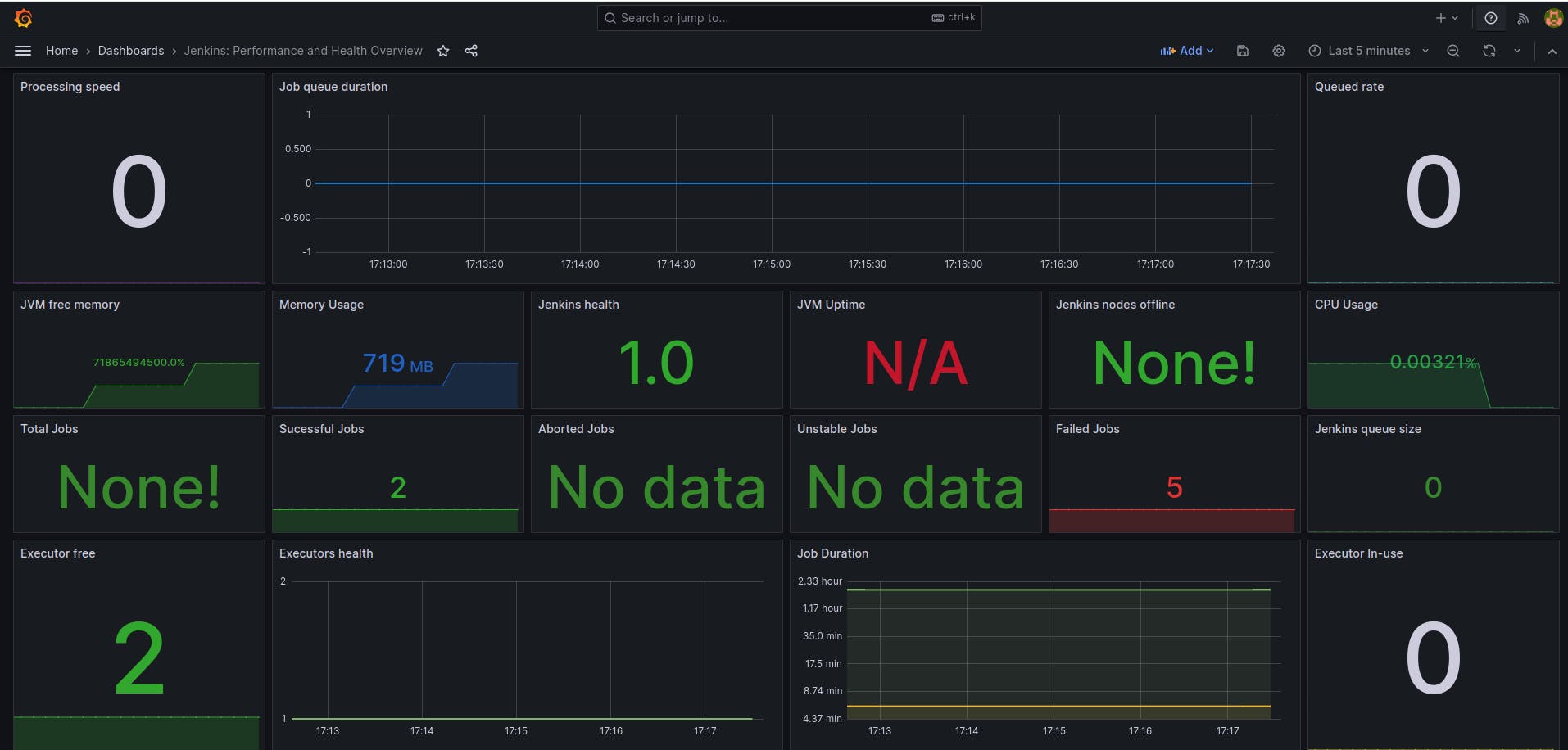
Task: Open the Jenkins health panel title
Action: click(578, 305)
